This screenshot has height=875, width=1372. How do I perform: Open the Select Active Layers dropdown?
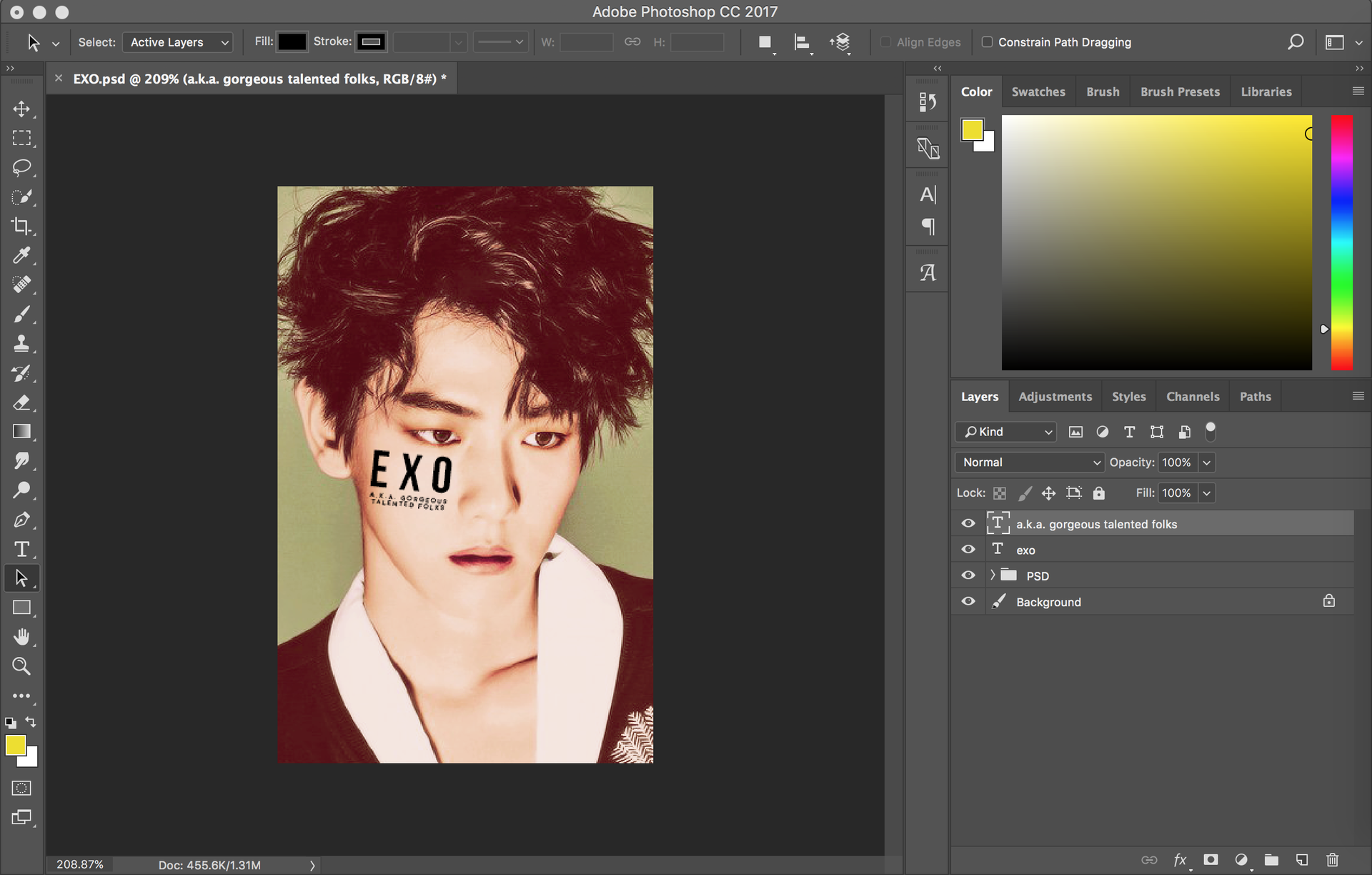[x=177, y=42]
